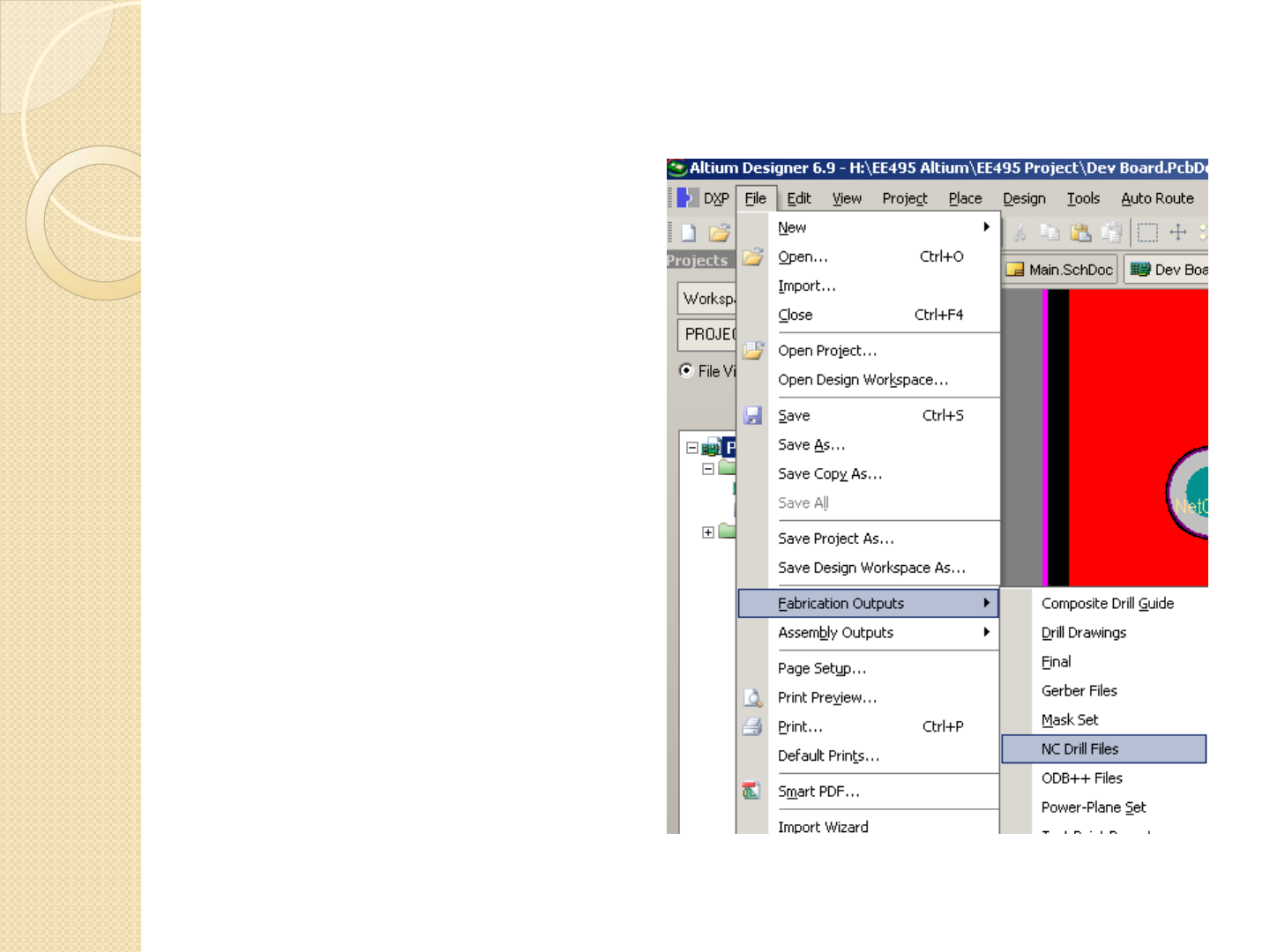Click the Workspace button in Projects panel
Screen dimensions: 1270x952
(x=707, y=299)
